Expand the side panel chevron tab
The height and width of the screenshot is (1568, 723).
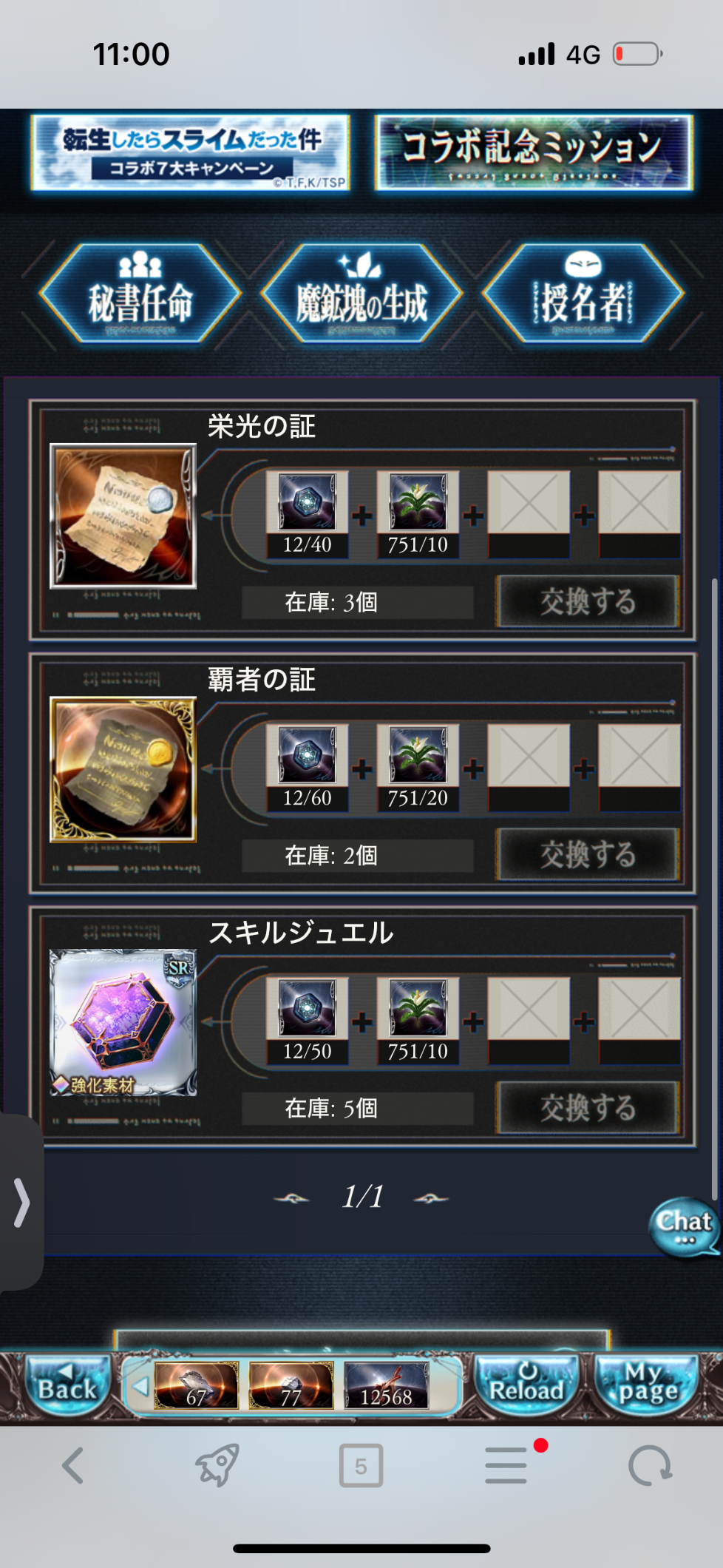[21, 1203]
